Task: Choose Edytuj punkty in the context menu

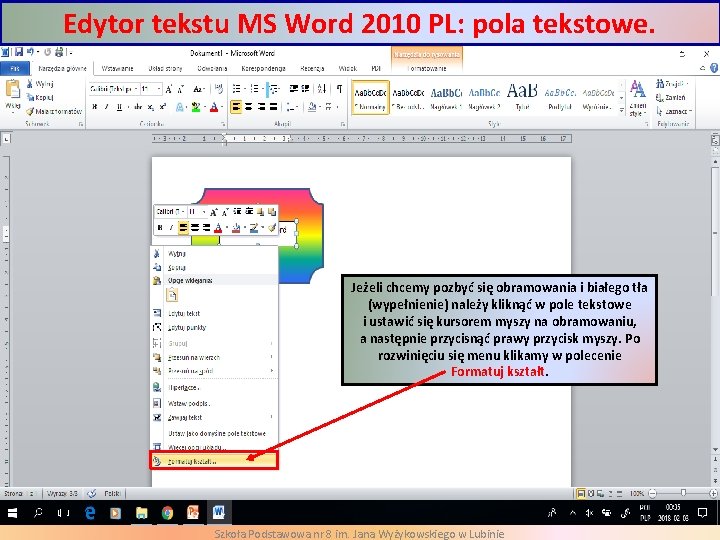Action: 214,327
